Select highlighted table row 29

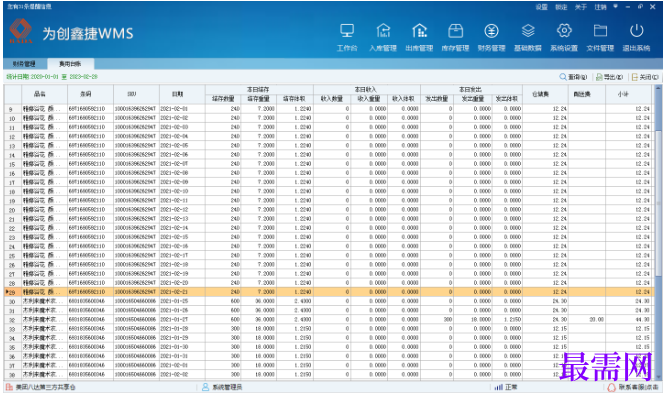click(x=329, y=292)
